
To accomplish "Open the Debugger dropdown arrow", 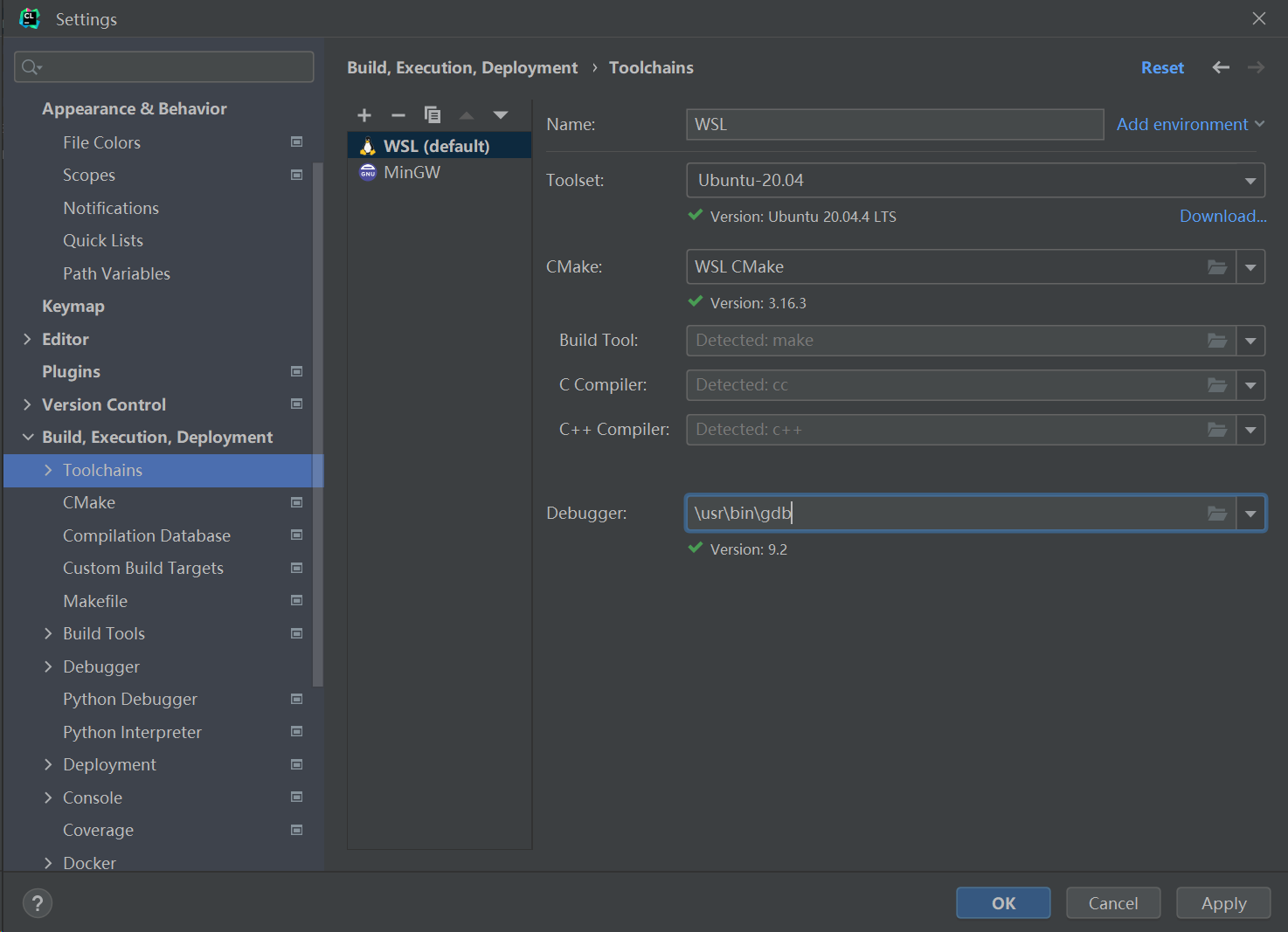I will click(1250, 514).
